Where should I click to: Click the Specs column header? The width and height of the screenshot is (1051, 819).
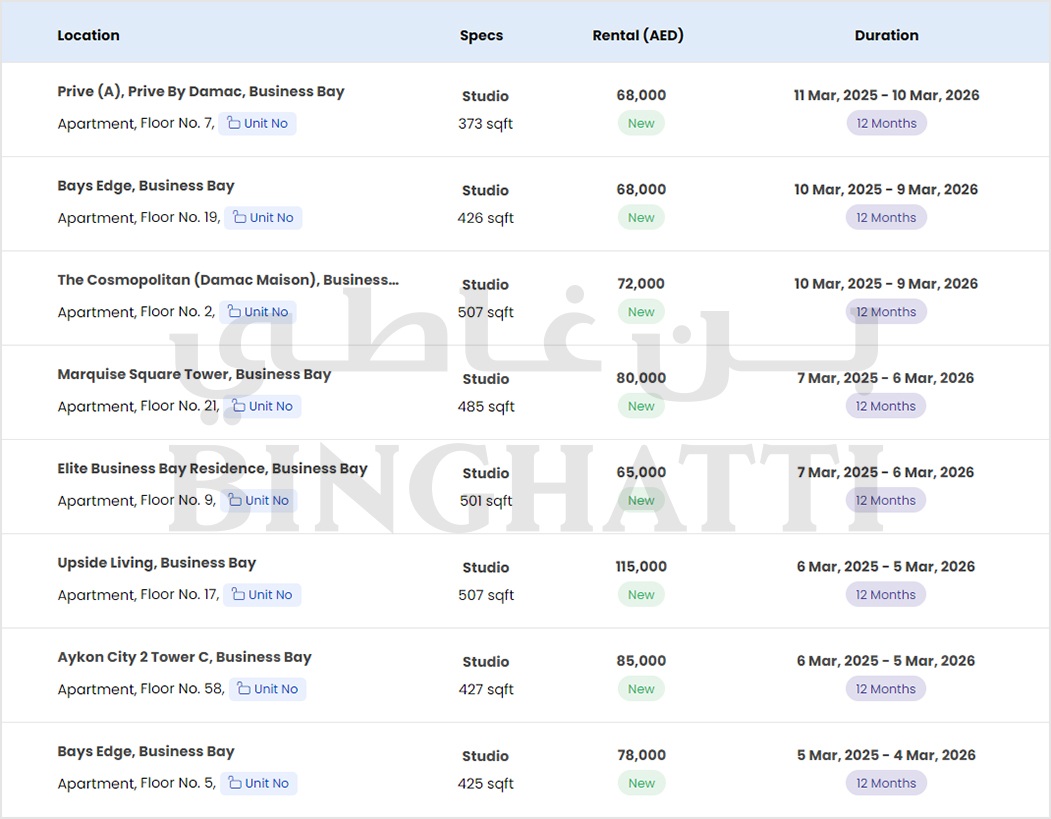pos(481,35)
